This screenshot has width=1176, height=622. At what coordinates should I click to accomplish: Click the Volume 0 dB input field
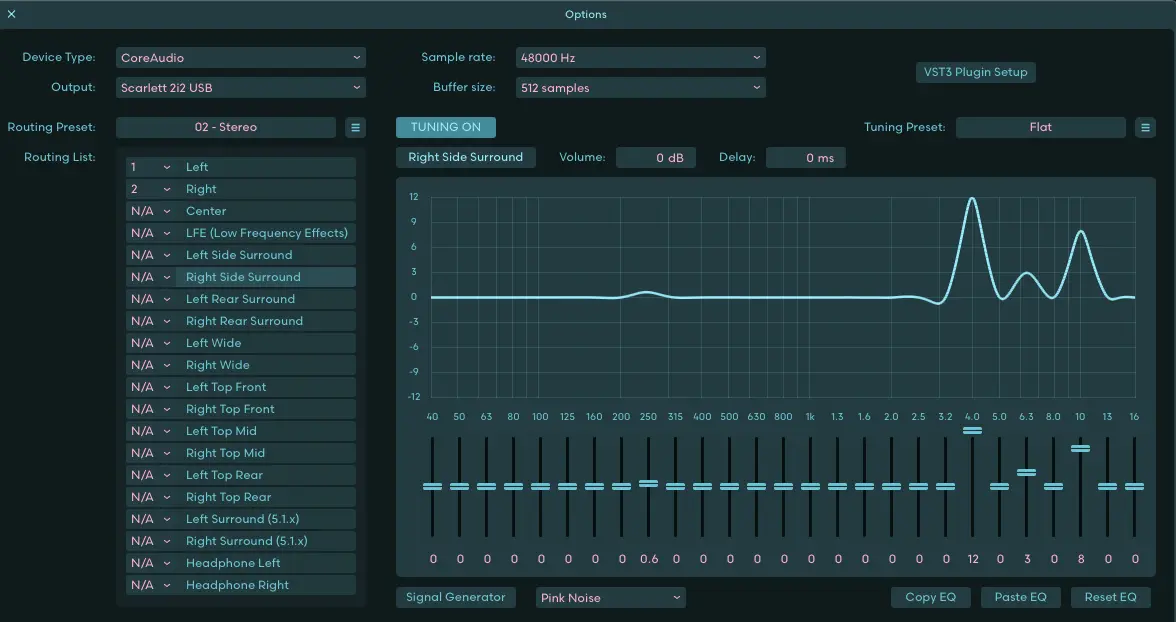[656, 158]
